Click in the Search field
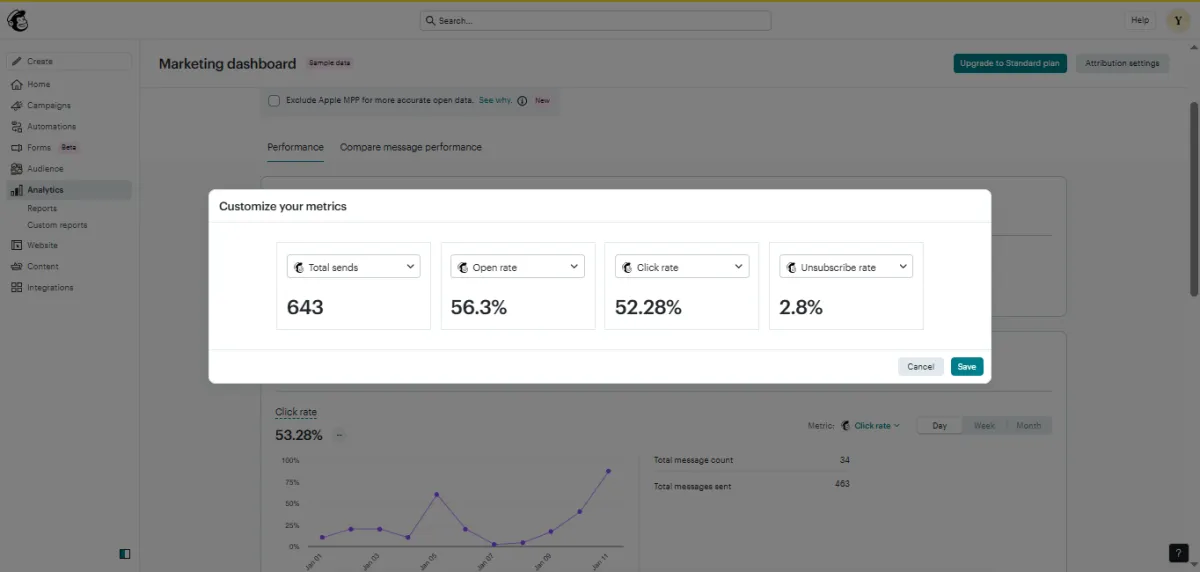This screenshot has width=1200, height=572. pyautogui.click(x=595, y=20)
